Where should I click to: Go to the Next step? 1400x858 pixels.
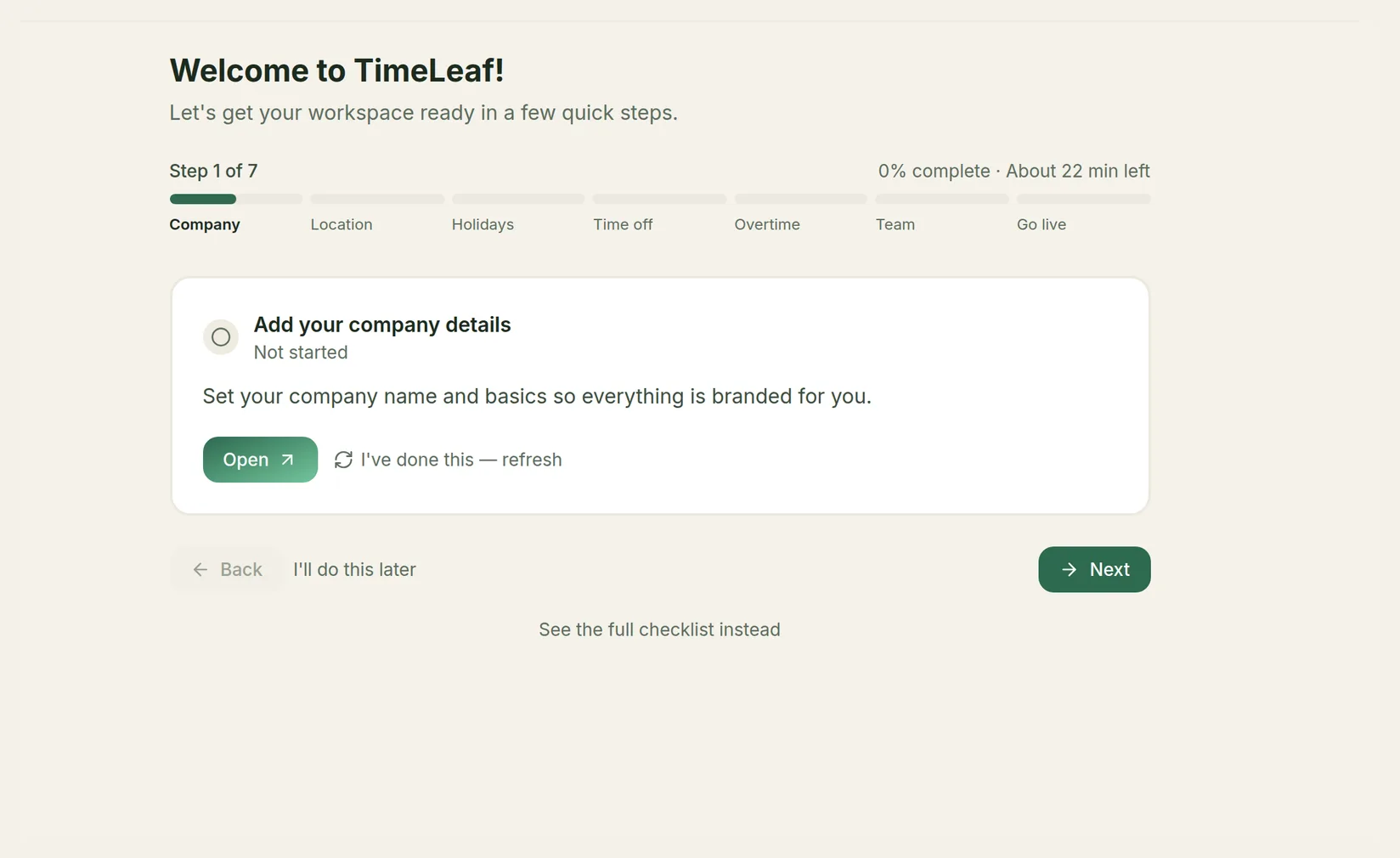(1094, 569)
